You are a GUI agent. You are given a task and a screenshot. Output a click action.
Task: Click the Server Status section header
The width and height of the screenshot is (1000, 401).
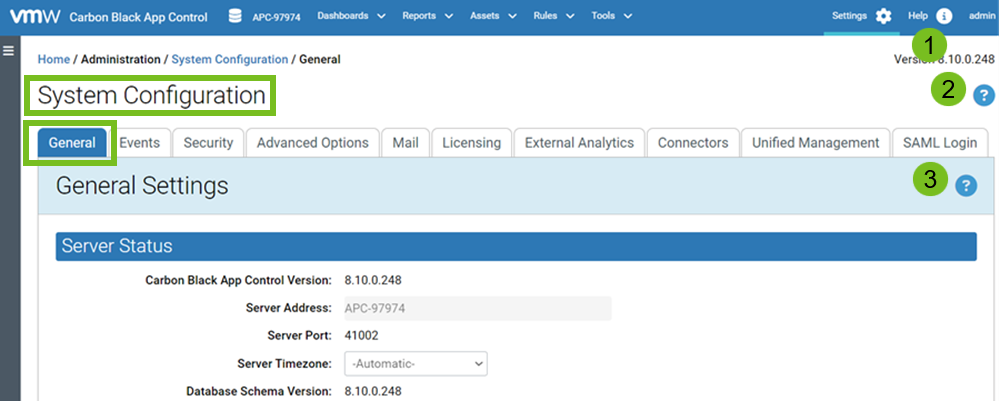(x=516, y=246)
